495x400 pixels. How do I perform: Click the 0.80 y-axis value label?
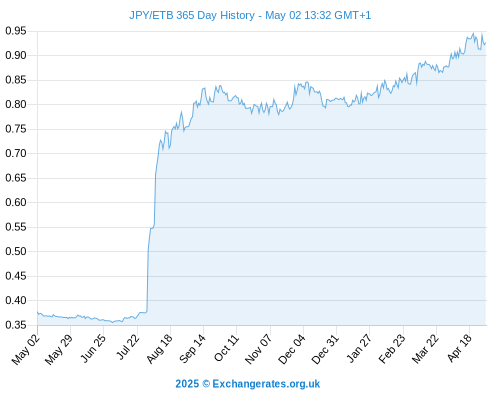pyautogui.click(x=16, y=104)
